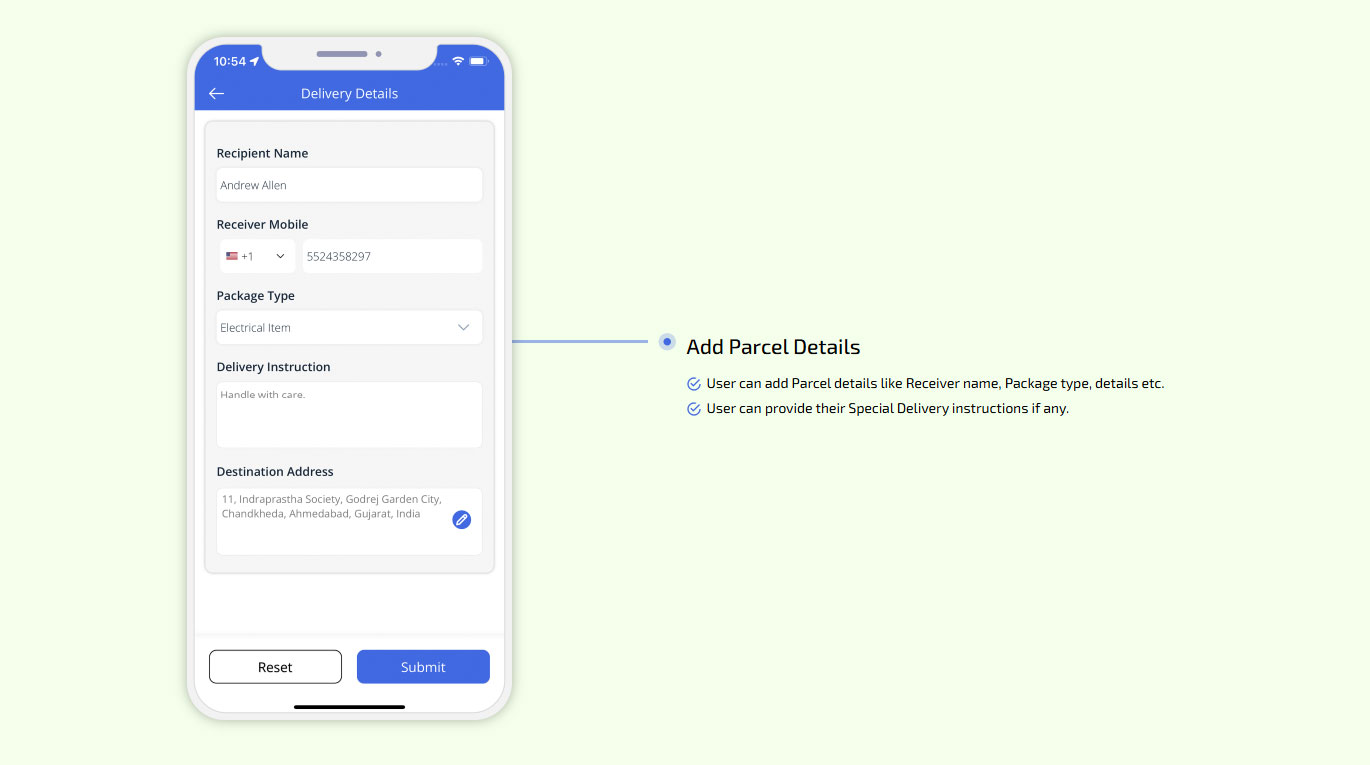Click check icon beside 'Special Delivery instructions' line
Image resolution: width=1370 pixels, height=765 pixels.
(x=694, y=409)
